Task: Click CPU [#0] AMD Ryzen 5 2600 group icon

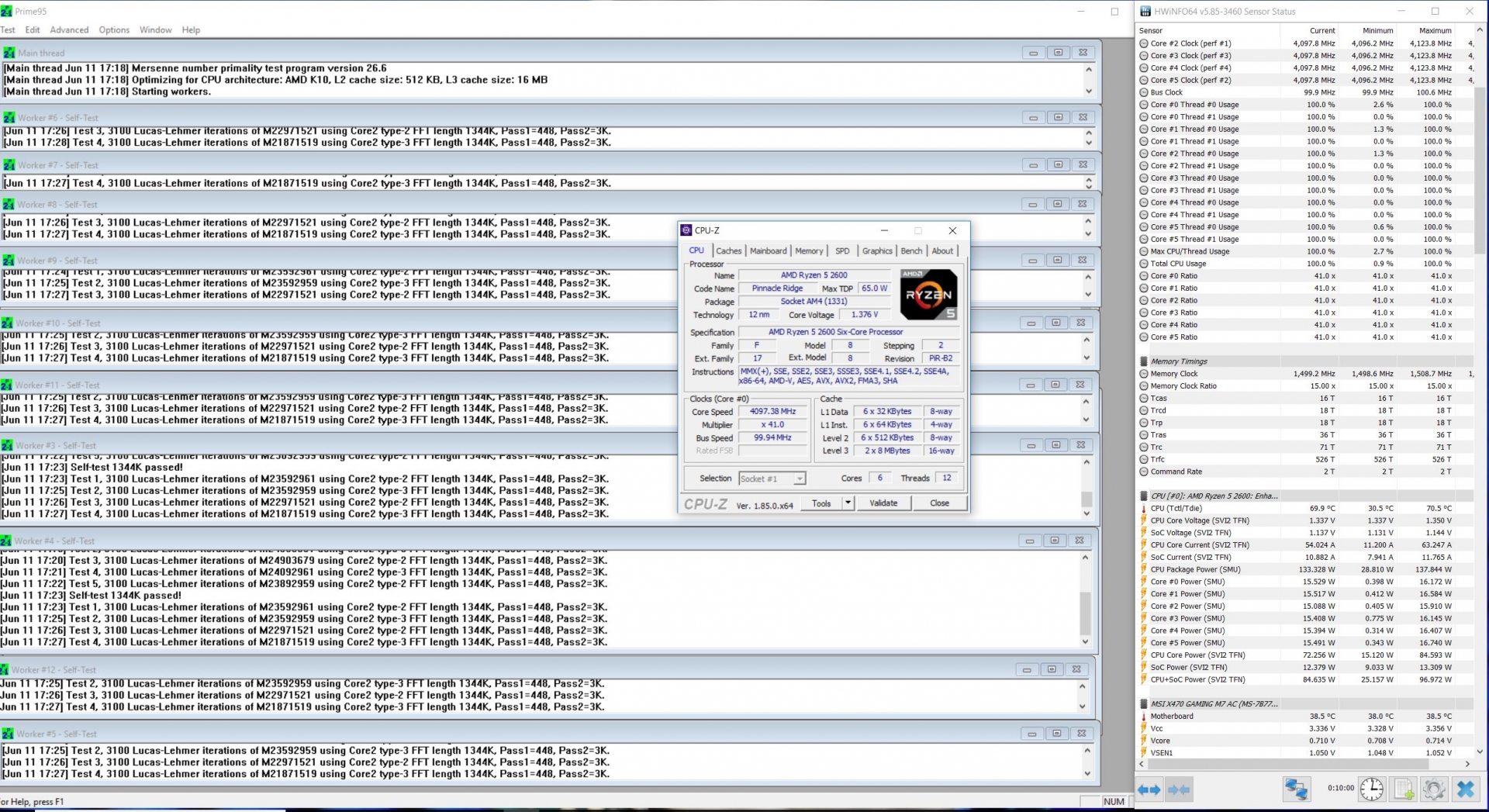Action: point(1144,496)
